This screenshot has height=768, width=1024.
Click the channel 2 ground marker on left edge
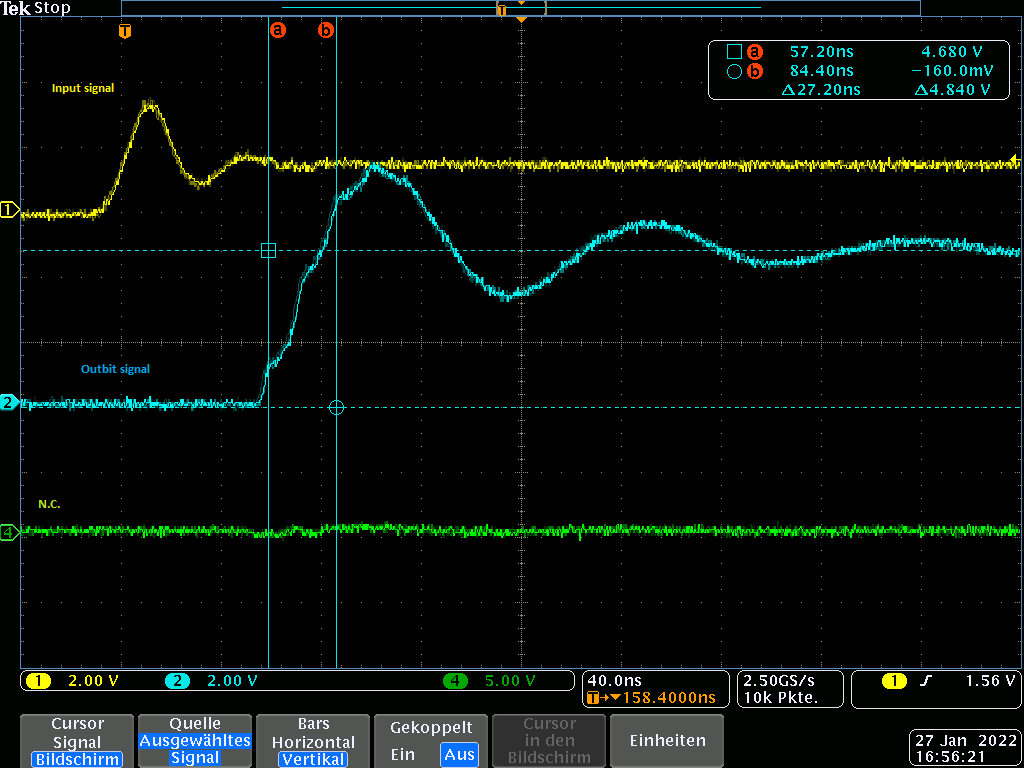(x=9, y=402)
